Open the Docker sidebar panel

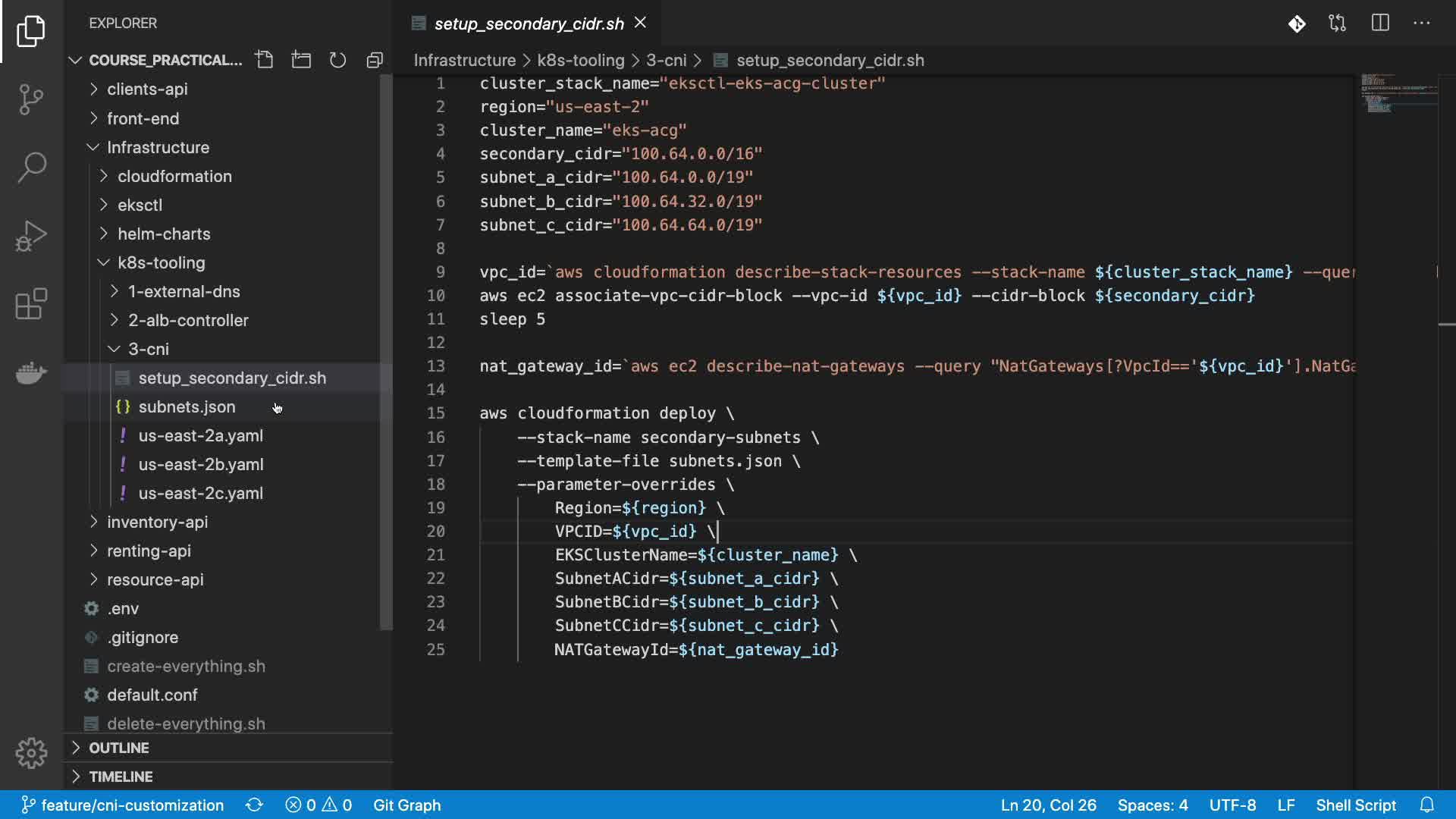click(x=31, y=372)
